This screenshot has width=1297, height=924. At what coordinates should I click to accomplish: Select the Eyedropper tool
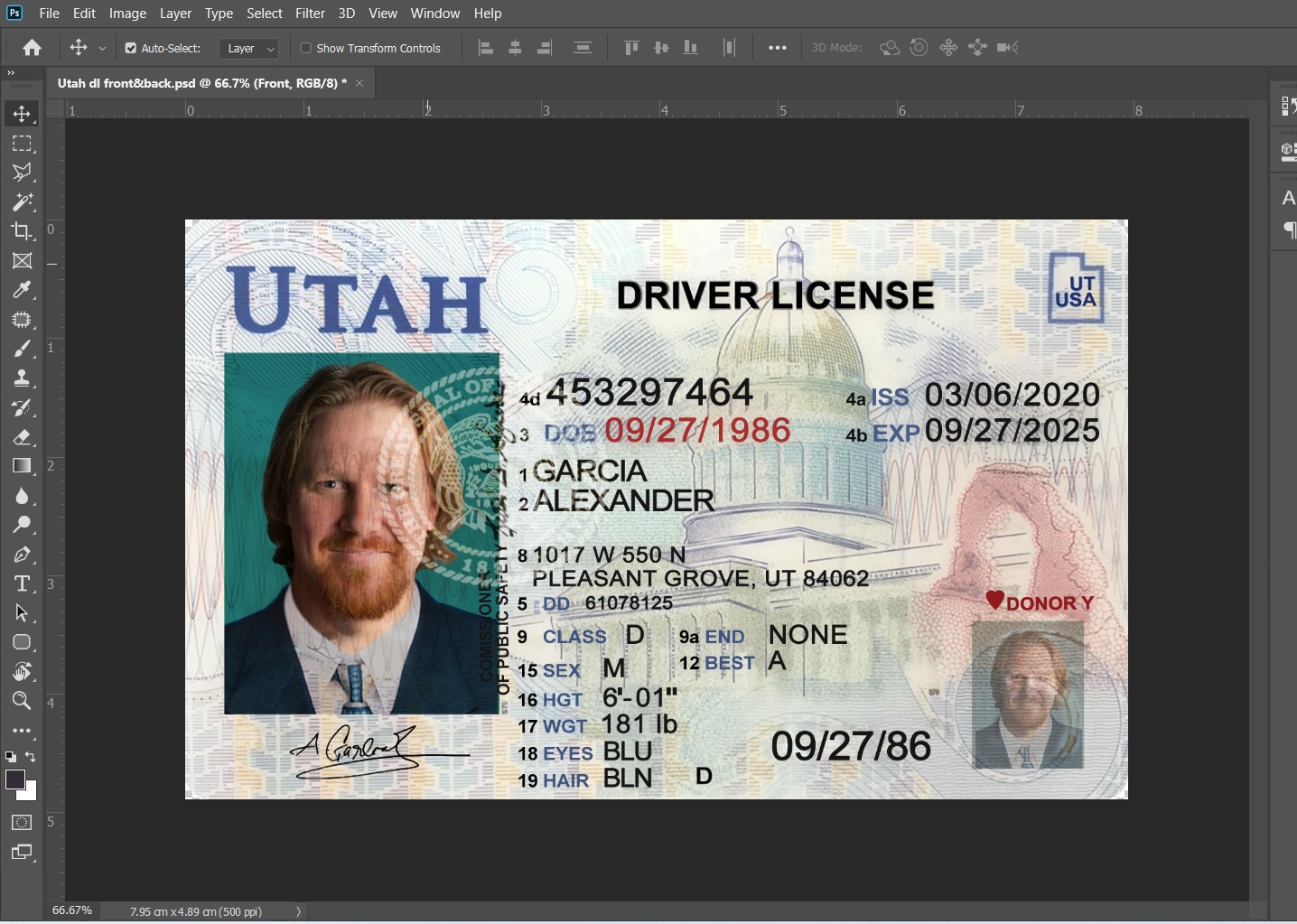pos(22,290)
